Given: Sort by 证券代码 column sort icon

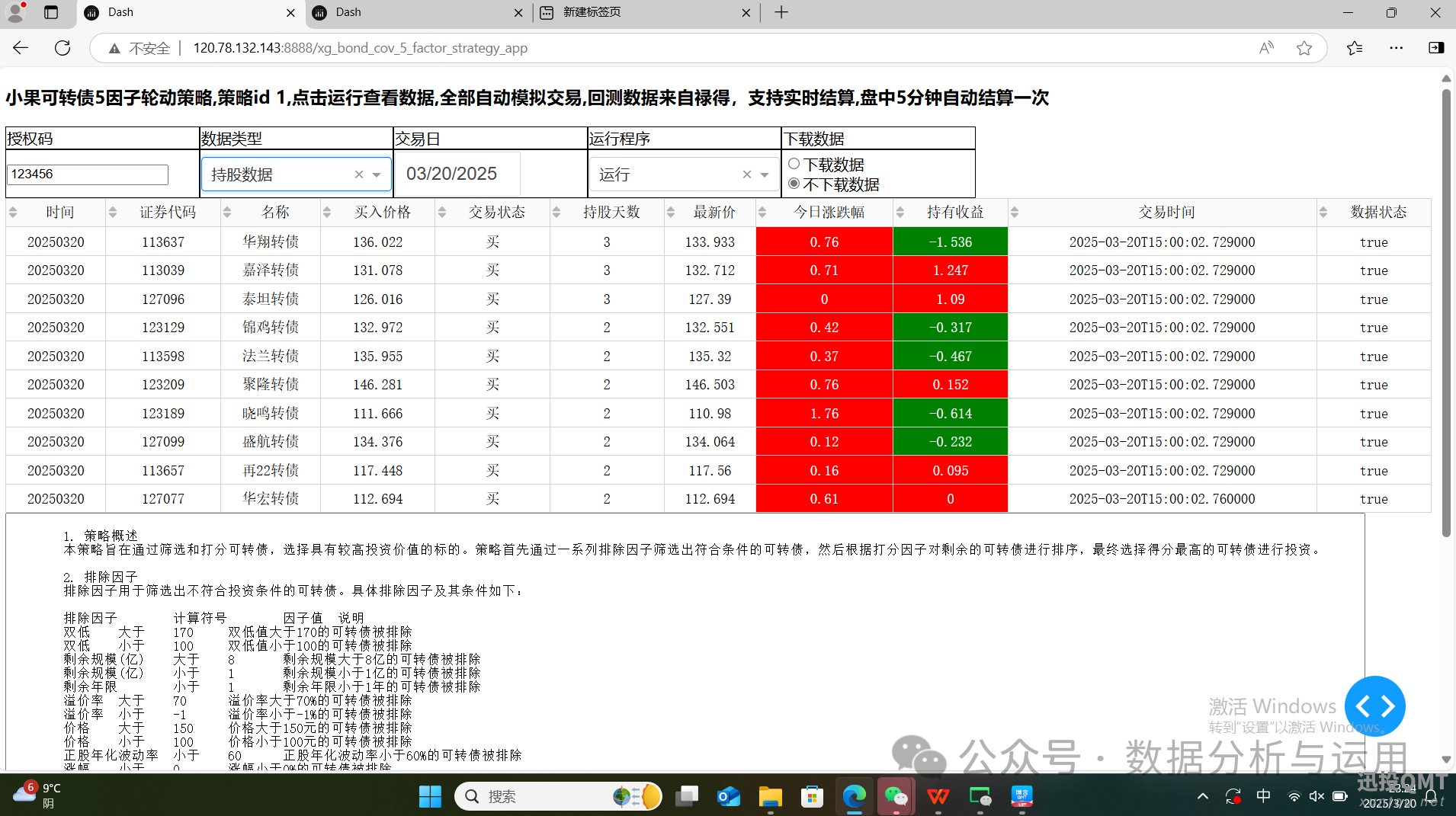Looking at the screenshot, I should click(x=113, y=213).
